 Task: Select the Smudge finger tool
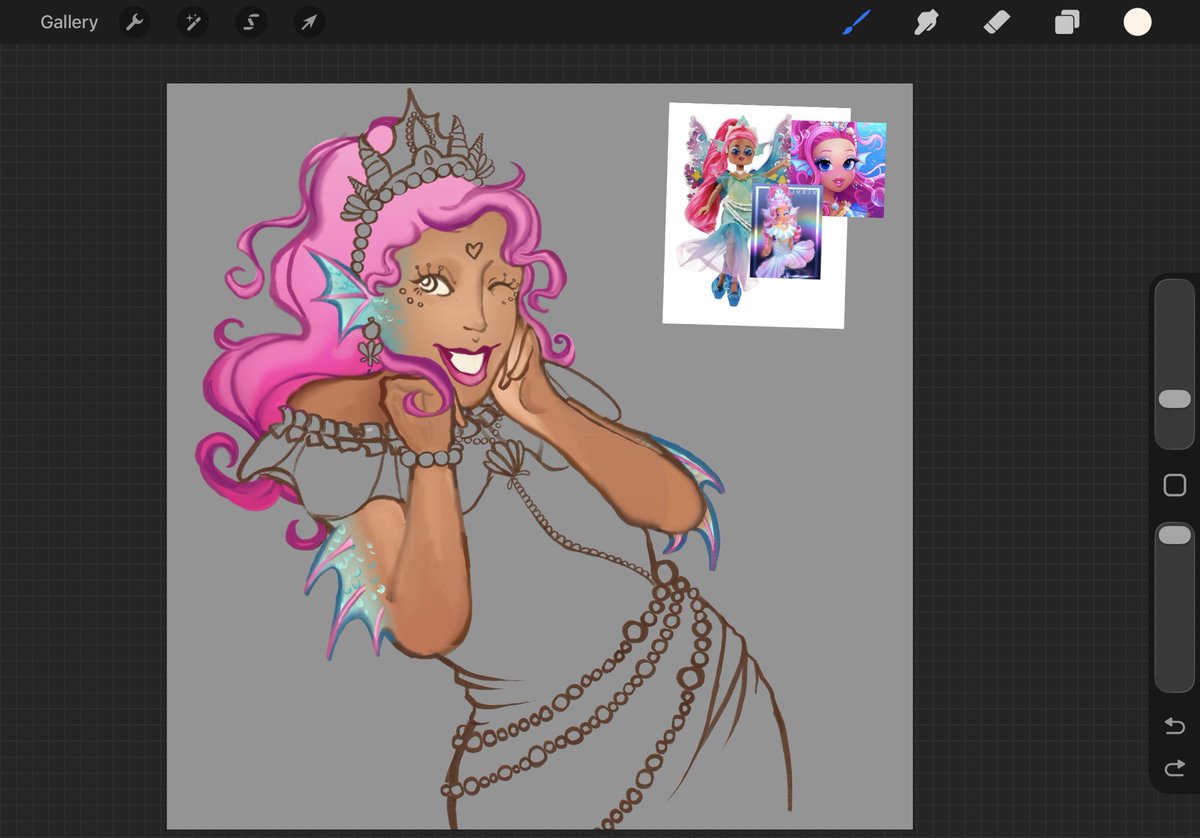(926, 22)
